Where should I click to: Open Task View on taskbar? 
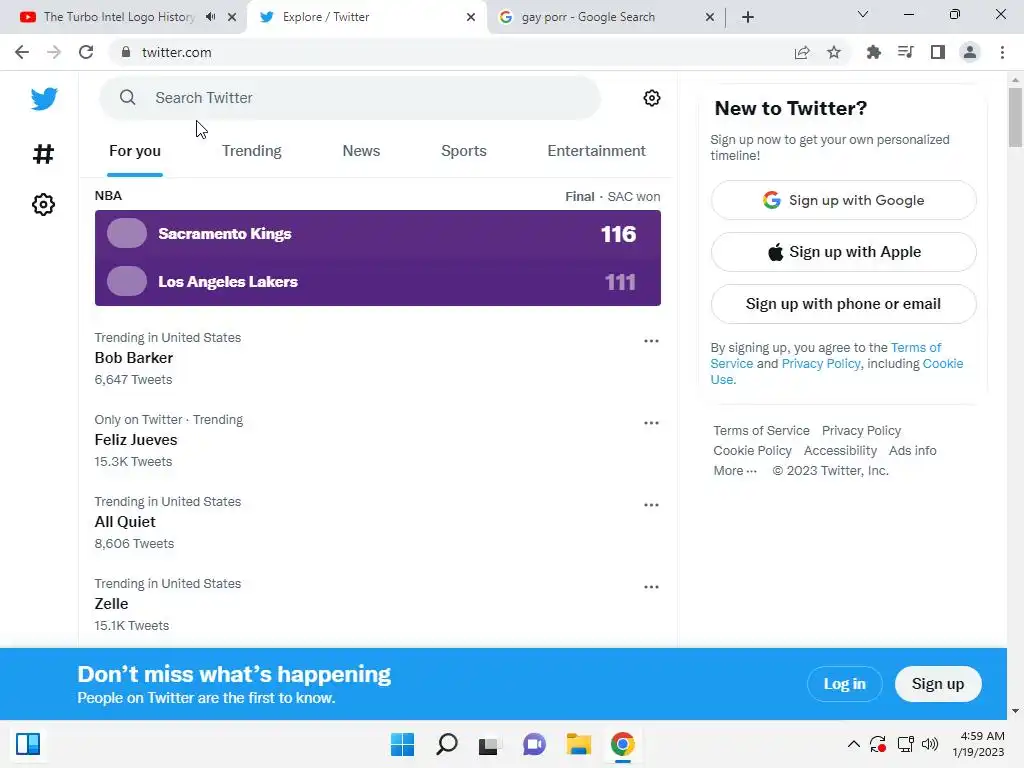(489, 744)
